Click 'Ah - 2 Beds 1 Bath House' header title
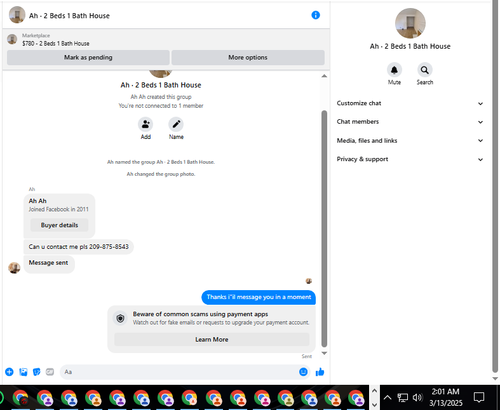Screen dimensions: 500x410 click(x=69, y=16)
